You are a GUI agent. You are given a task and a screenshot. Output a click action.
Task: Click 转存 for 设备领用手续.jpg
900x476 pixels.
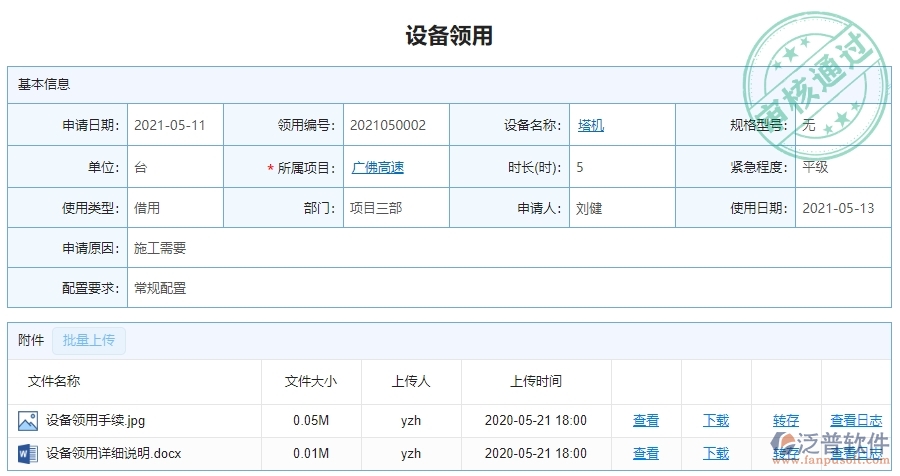786,421
